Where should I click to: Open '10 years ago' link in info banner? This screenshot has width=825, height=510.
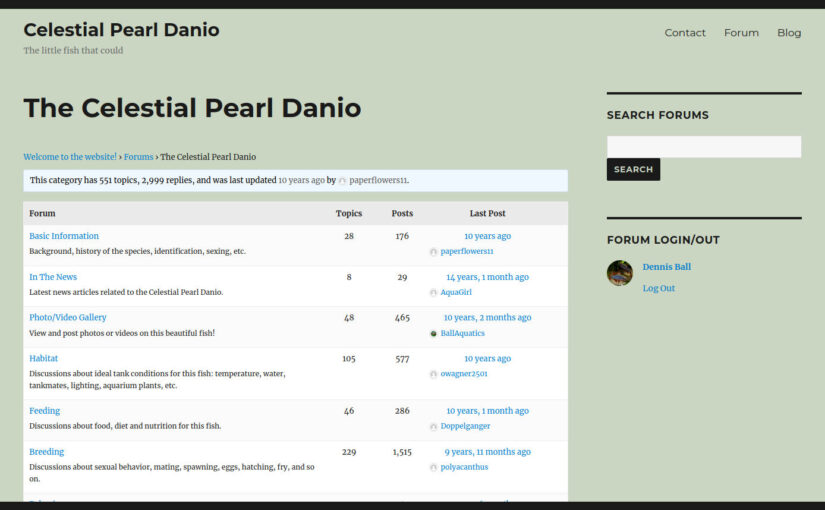(301, 180)
